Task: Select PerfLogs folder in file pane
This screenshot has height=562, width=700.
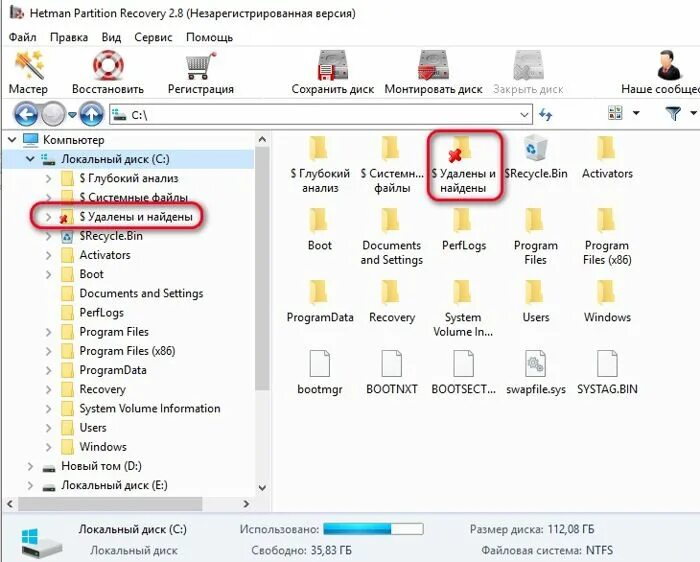Action: tap(463, 229)
